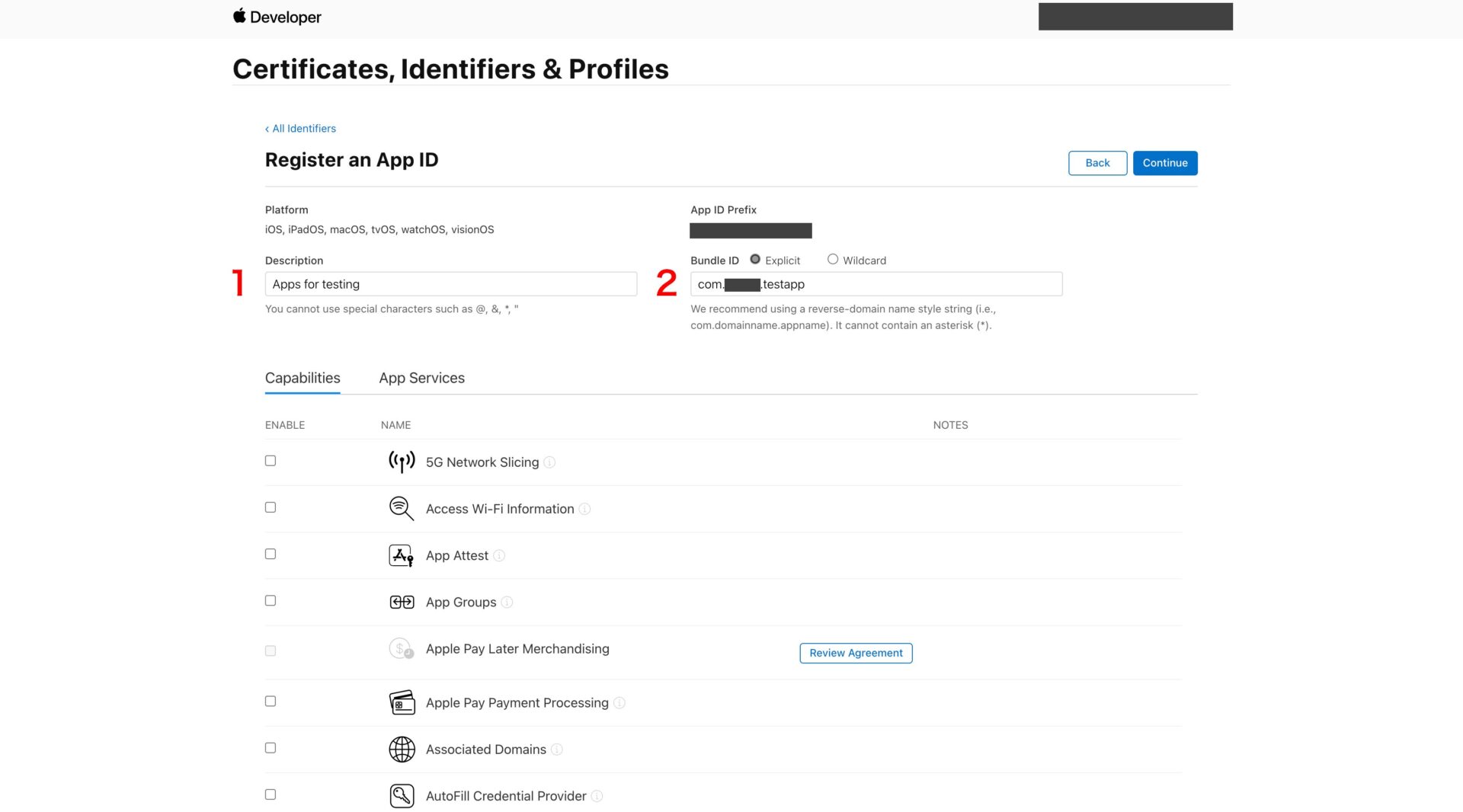Viewport: 1463px width, 812px height.
Task: Open the App Attest info tooltip
Action: (499, 555)
